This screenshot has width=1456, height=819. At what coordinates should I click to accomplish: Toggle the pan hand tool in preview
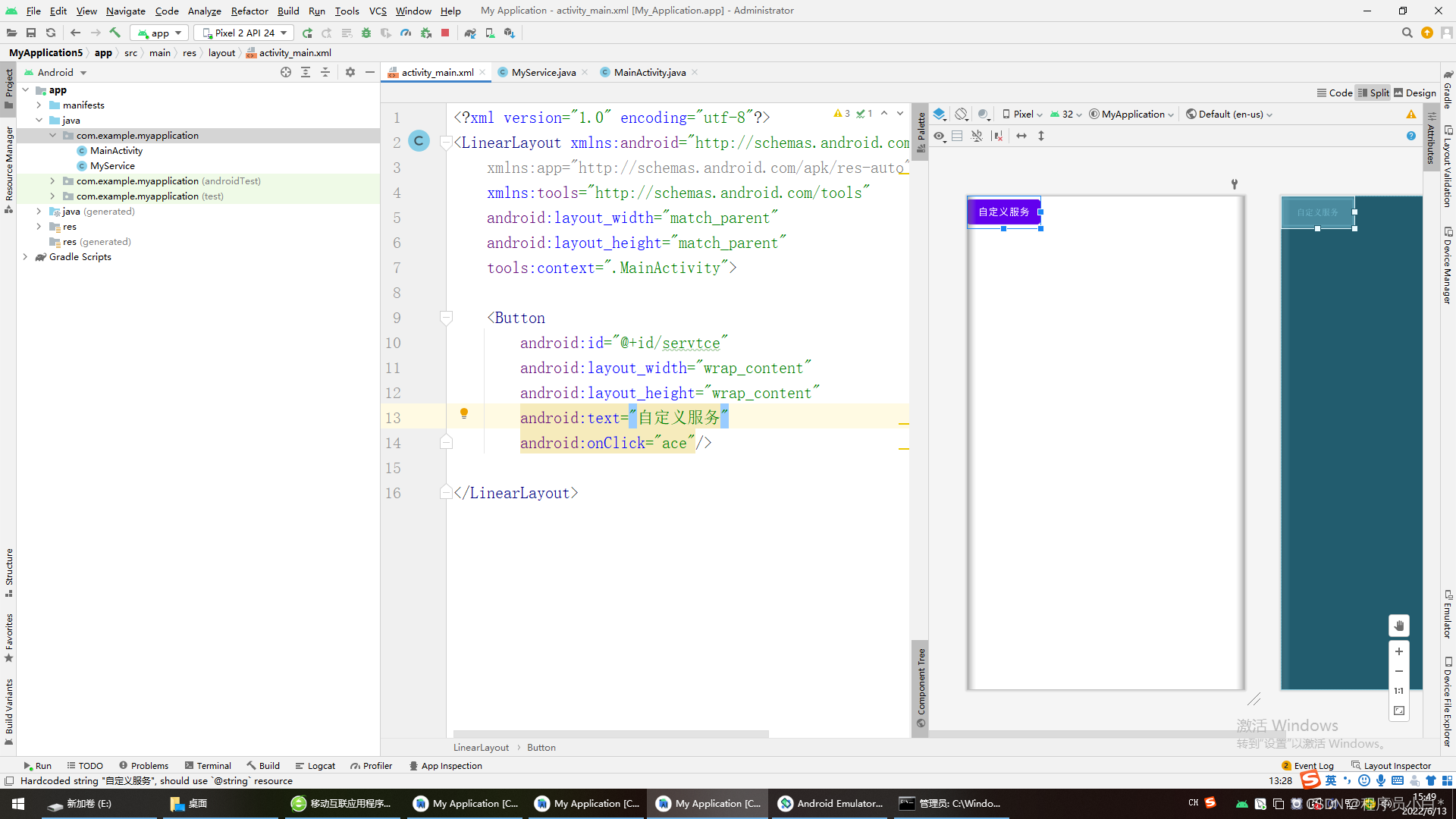tap(1398, 626)
